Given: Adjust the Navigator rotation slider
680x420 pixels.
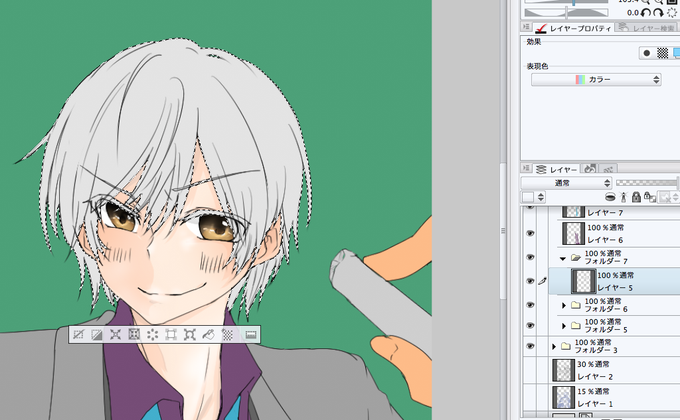Looking at the screenshot, I should pos(566,13).
